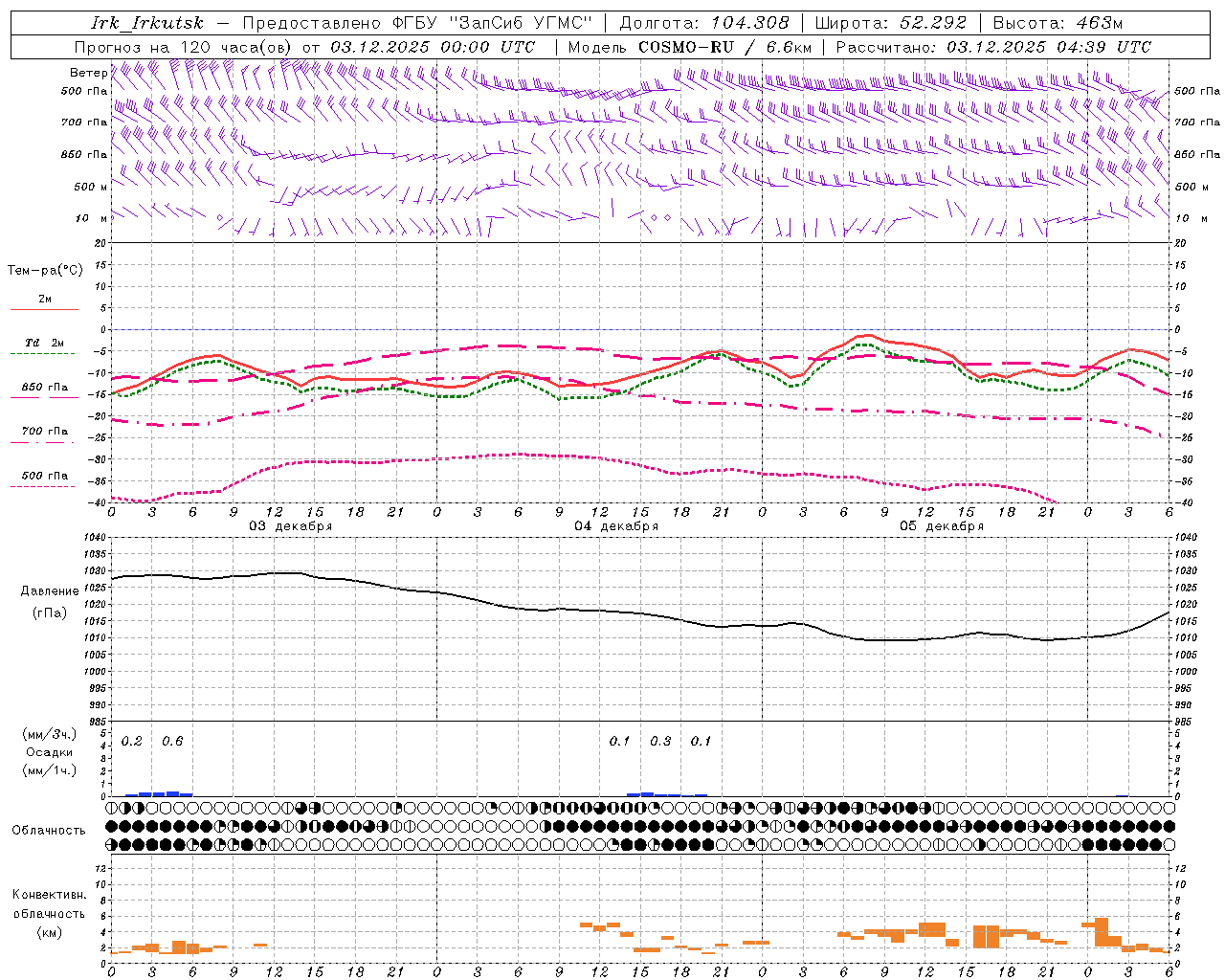Viewport: 1225px width, 980px height.
Task: Click the (гПа) unit under Давление
Action: coord(49,612)
